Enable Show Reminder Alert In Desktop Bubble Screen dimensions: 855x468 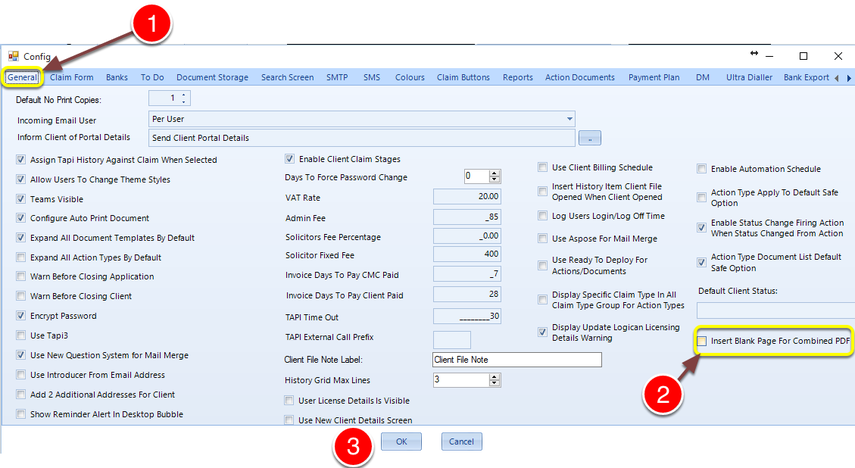click(21, 414)
